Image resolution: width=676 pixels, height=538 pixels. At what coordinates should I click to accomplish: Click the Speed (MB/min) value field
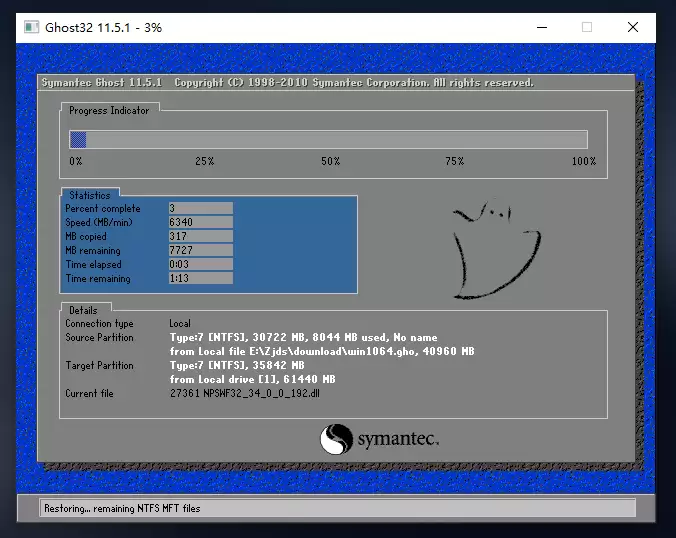(200, 222)
